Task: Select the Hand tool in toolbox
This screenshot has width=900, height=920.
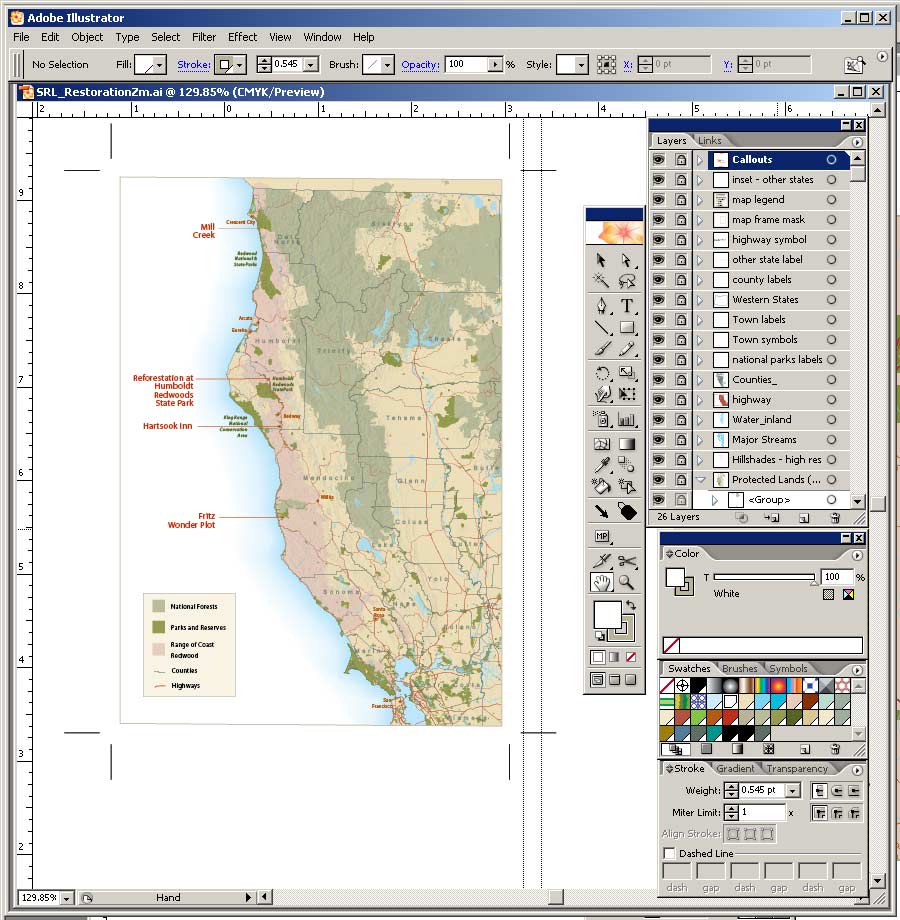Action: point(601,582)
